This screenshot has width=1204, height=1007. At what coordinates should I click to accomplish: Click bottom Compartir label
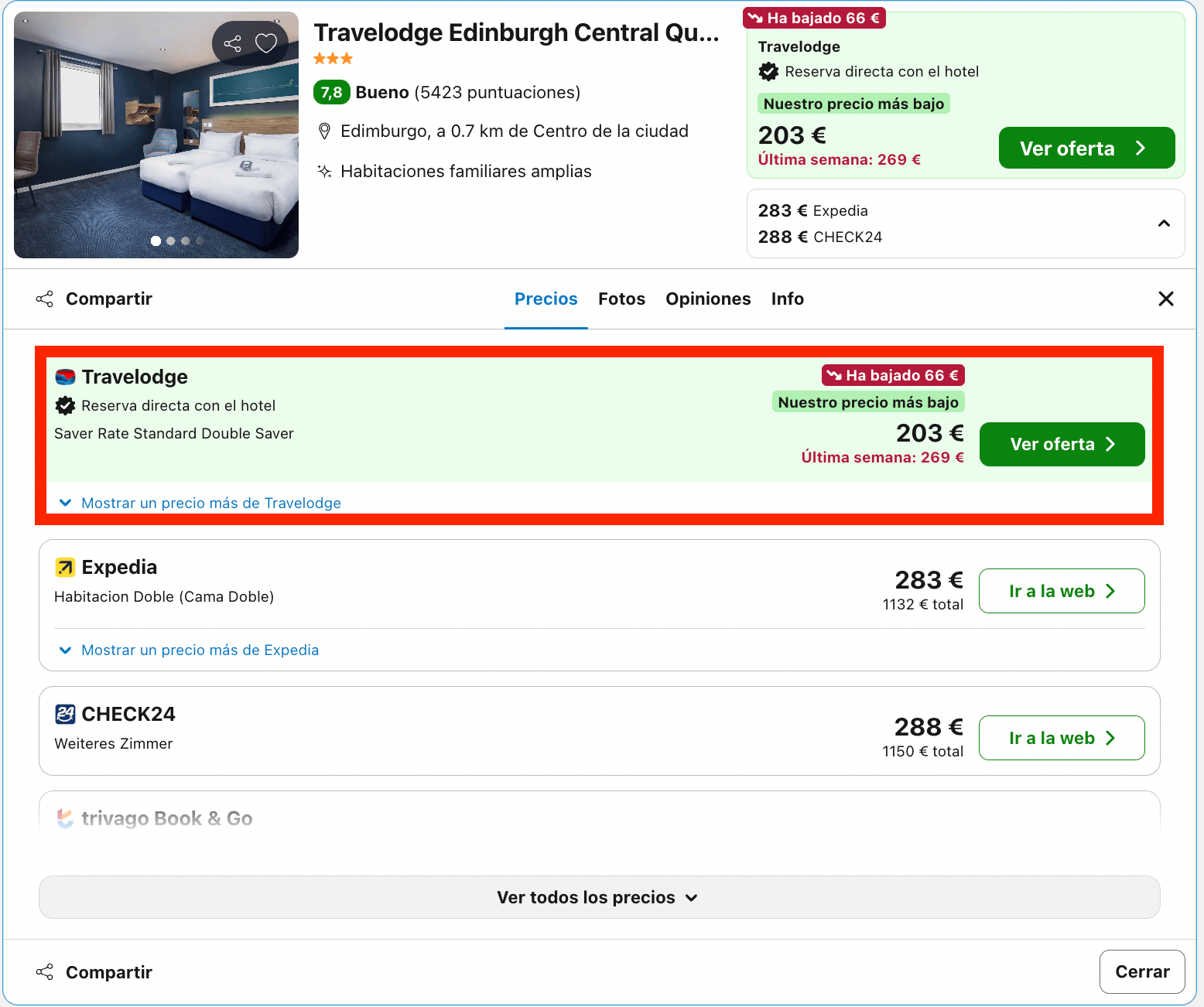[109, 972]
